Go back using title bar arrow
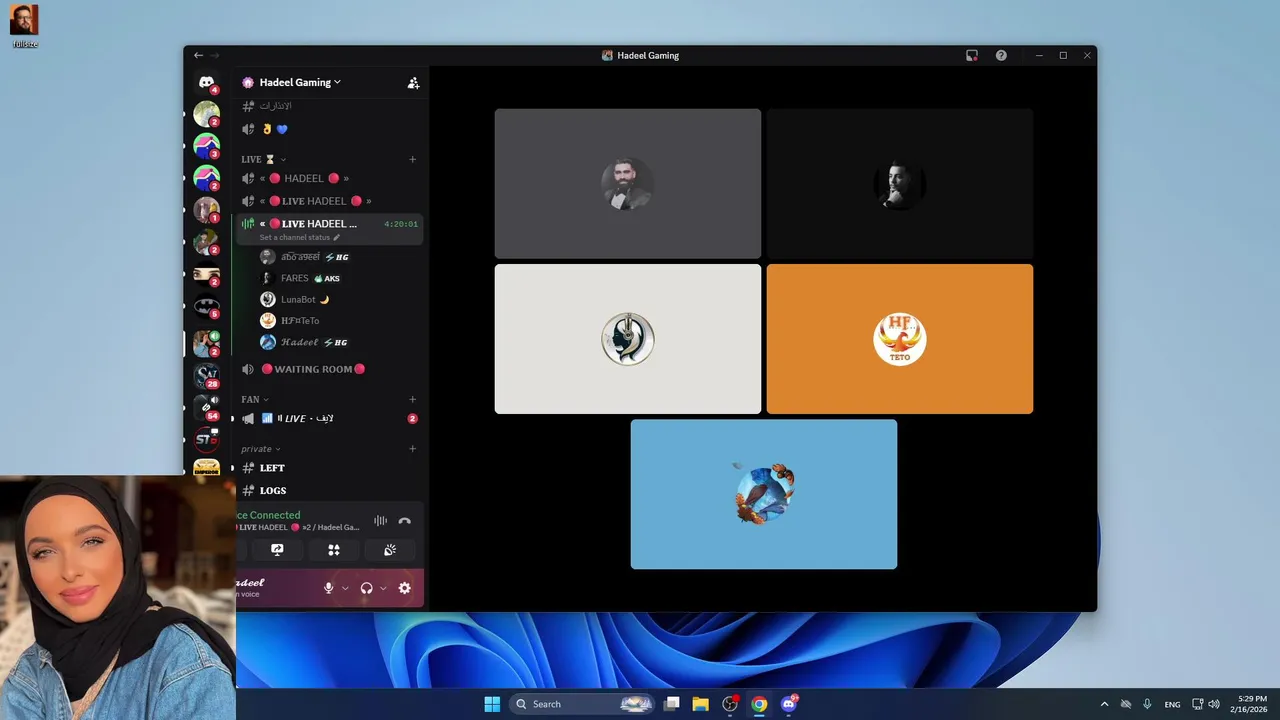This screenshot has width=1280, height=720. (x=198, y=56)
